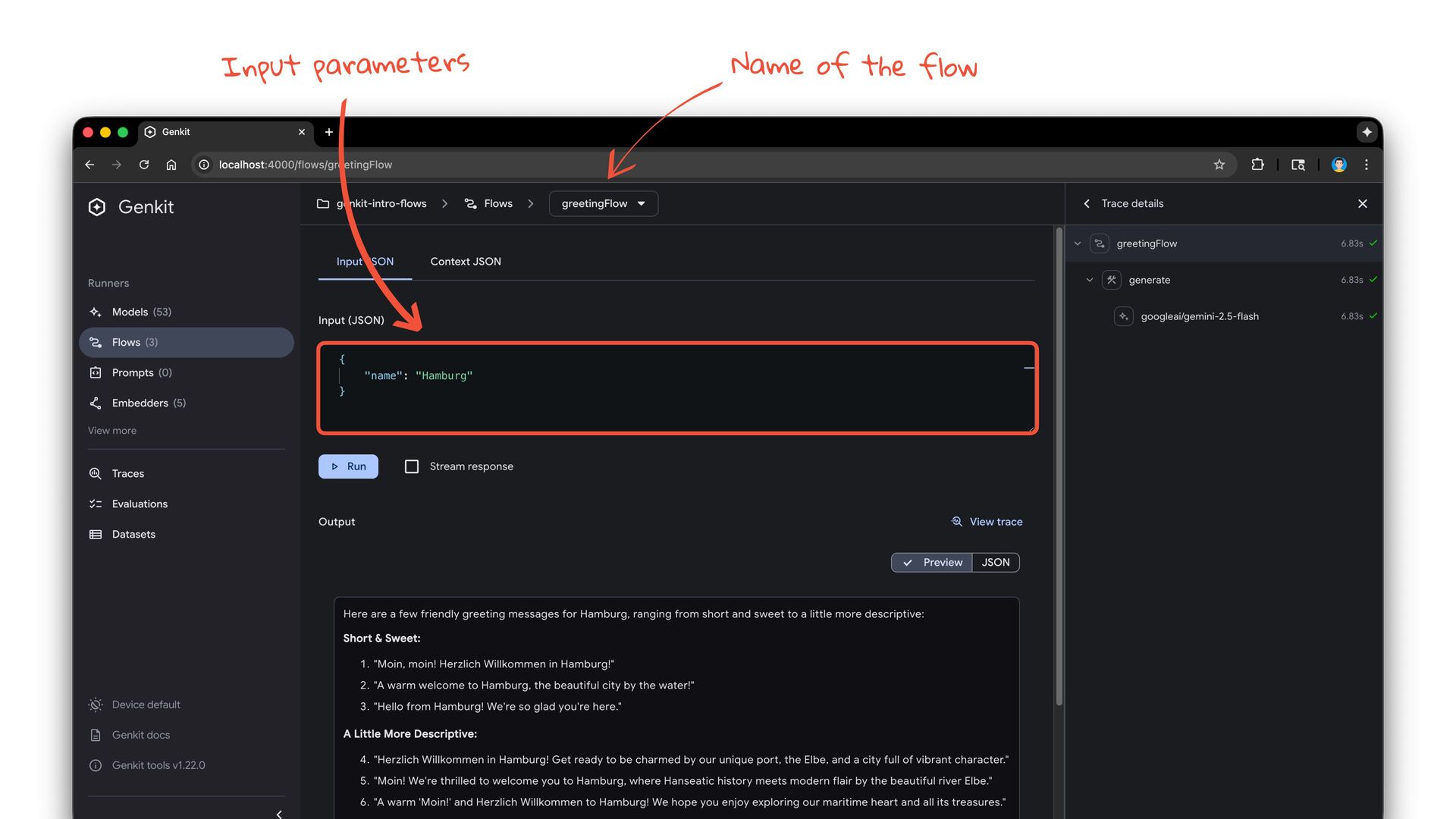Go to Traces page
Image resolution: width=1456 pixels, height=819 pixels.
[x=127, y=473]
